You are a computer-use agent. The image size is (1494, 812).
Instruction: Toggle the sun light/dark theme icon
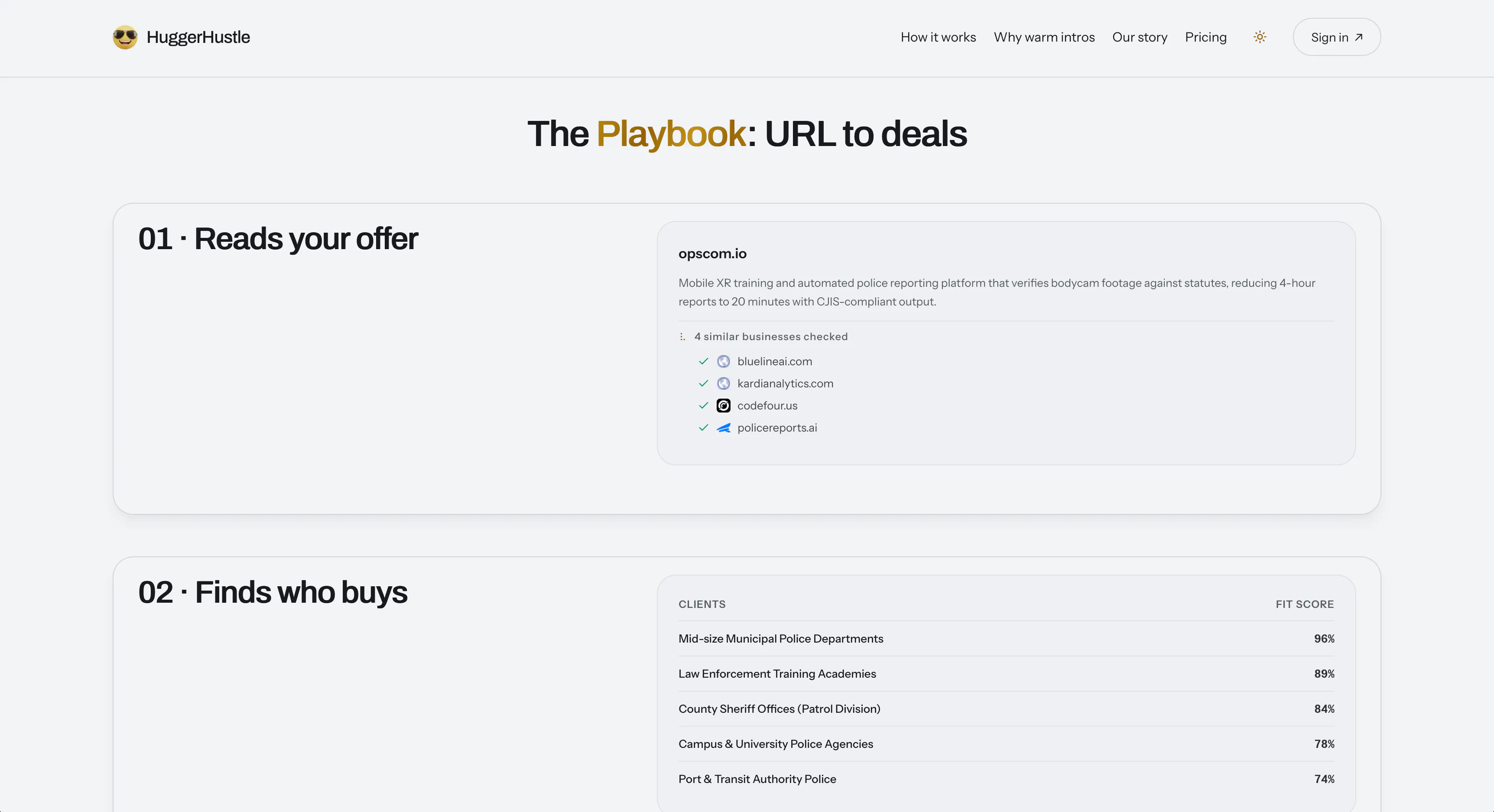(x=1260, y=37)
